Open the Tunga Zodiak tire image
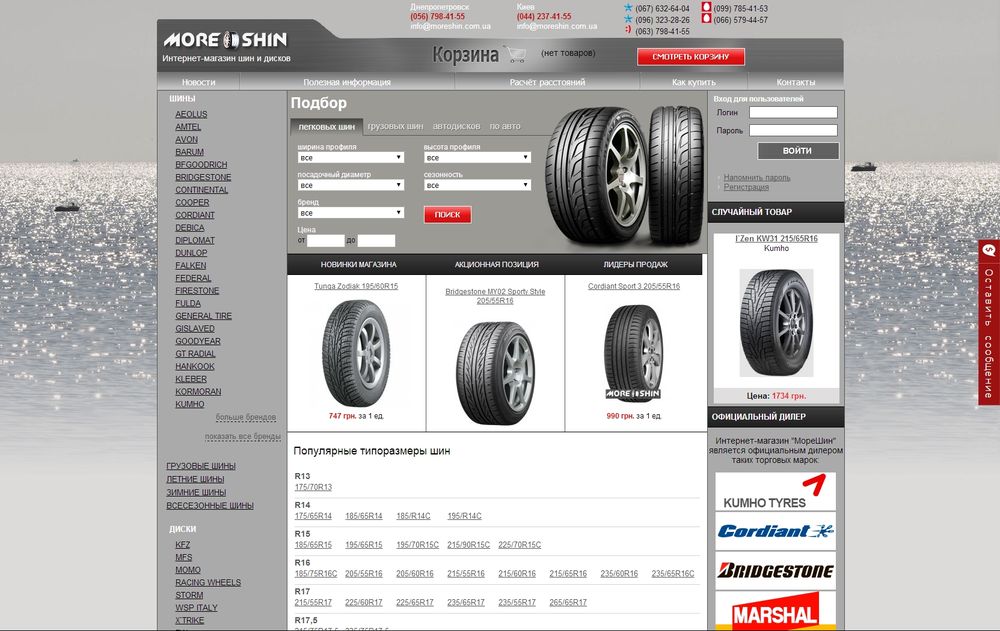 coord(356,353)
